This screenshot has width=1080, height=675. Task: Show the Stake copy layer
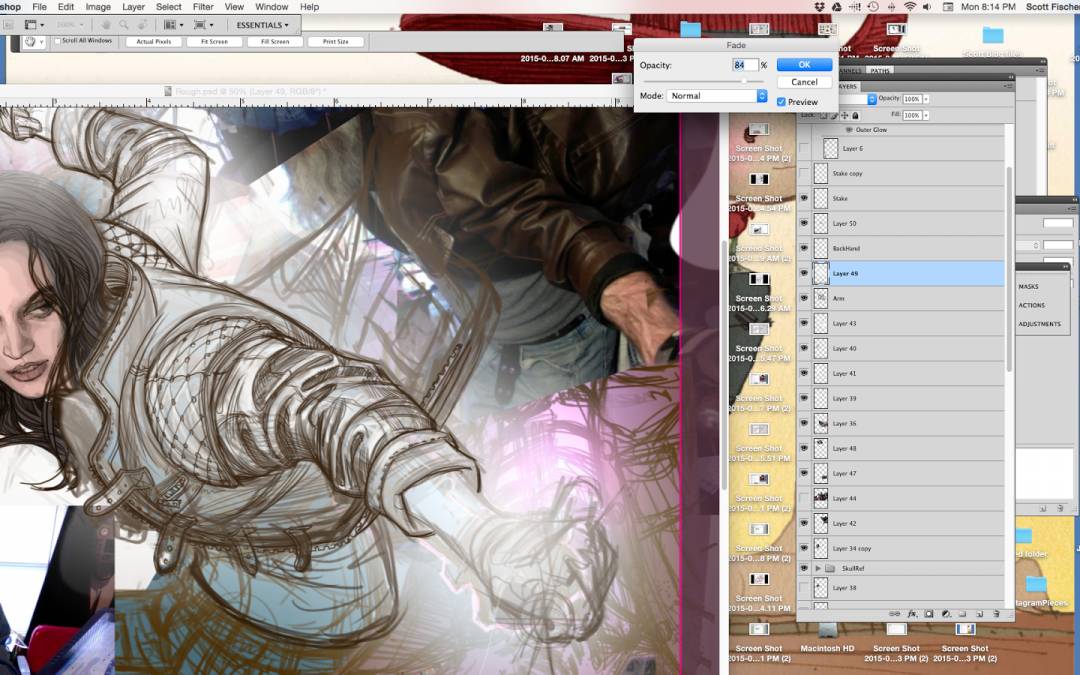pyautogui.click(x=804, y=174)
